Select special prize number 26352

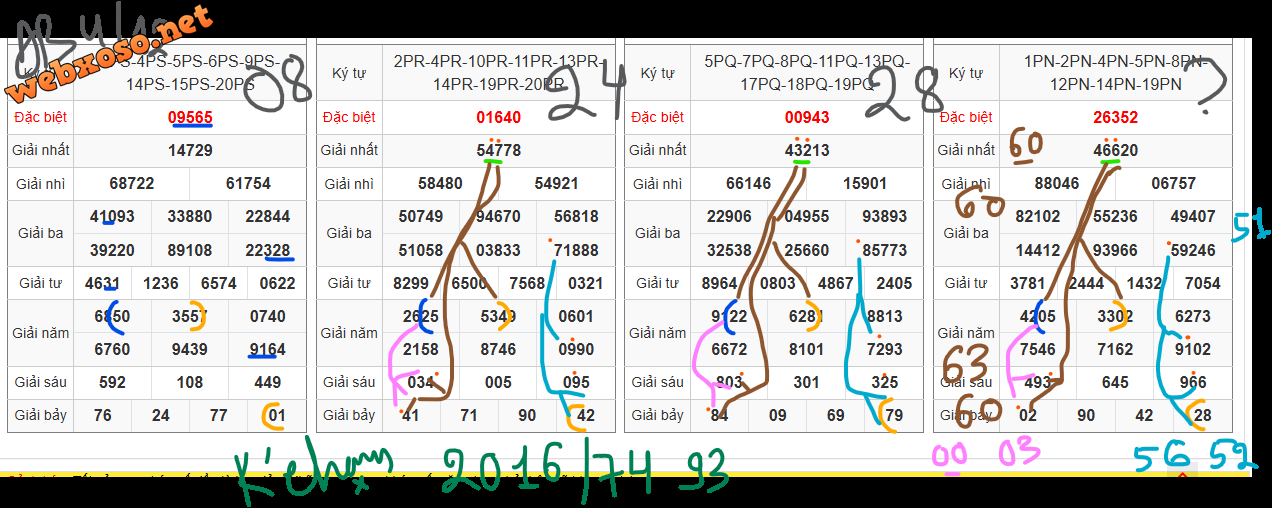[x=1115, y=118]
